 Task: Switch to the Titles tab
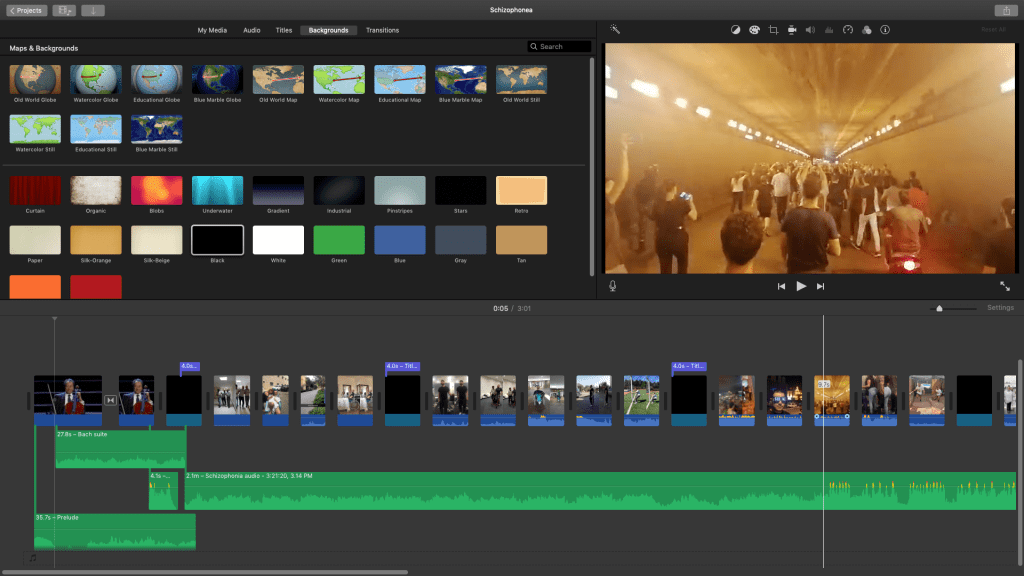(284, 30)
